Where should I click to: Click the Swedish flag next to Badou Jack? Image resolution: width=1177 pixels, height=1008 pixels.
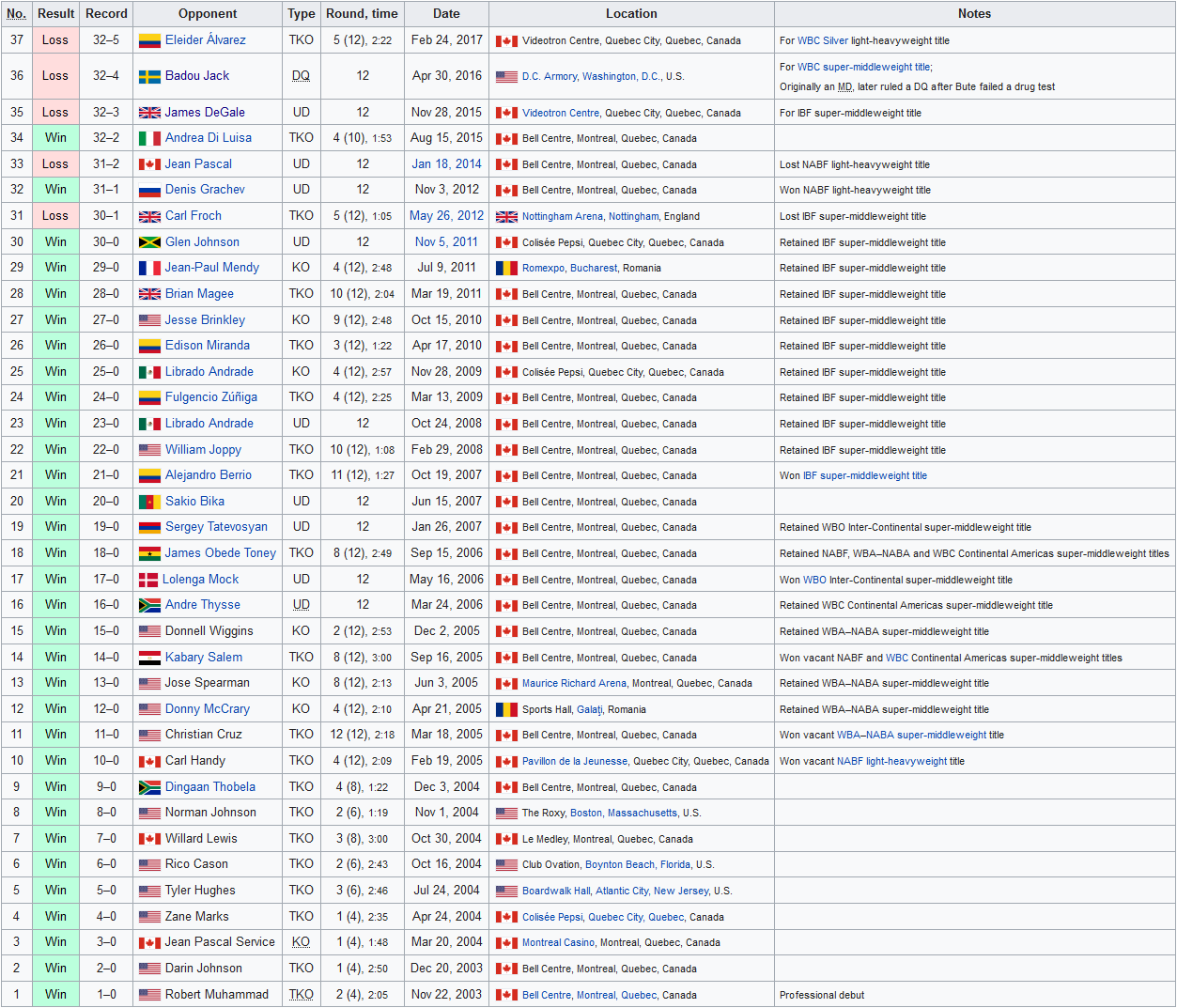(149, 76)
